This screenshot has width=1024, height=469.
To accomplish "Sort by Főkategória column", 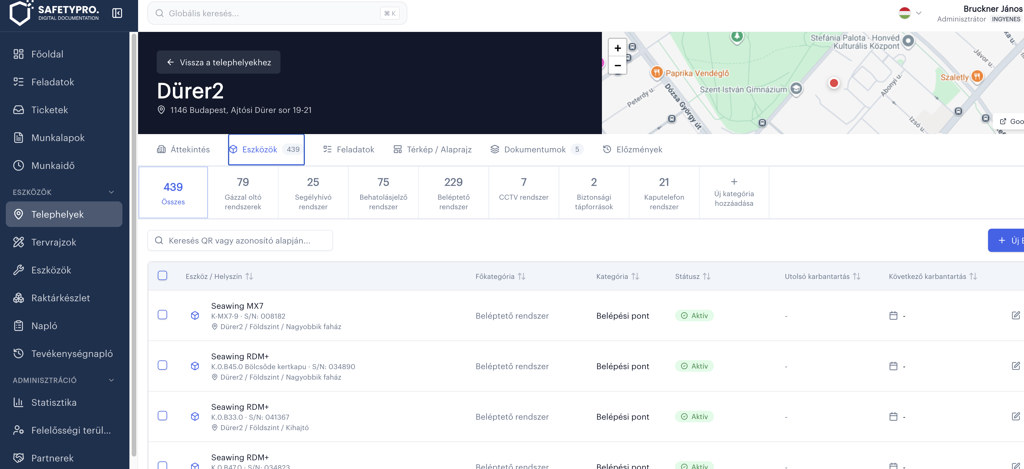I will tap(500, 277).
